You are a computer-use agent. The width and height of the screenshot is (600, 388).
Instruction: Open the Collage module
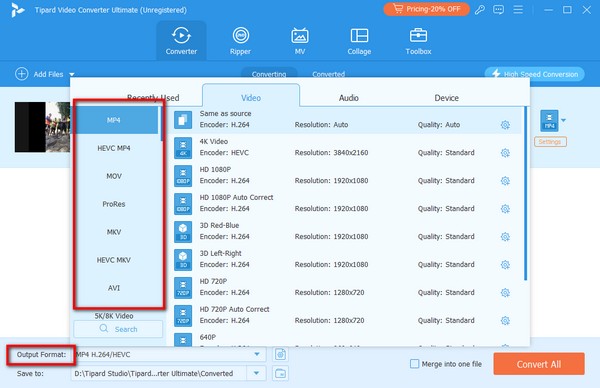tap(359, 41)
